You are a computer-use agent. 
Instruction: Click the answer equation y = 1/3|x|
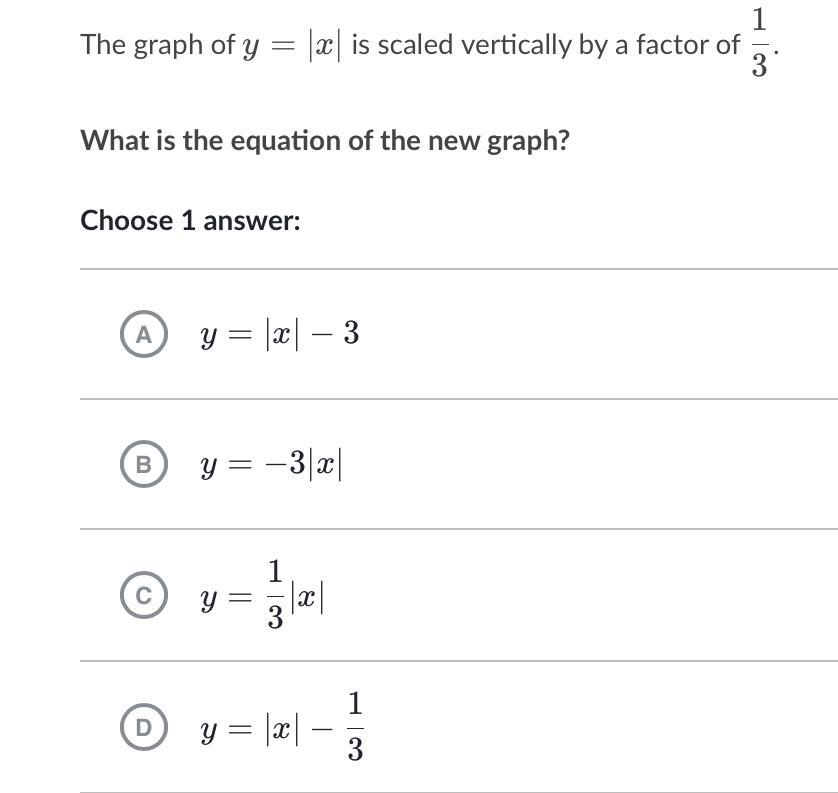[262, 596]
